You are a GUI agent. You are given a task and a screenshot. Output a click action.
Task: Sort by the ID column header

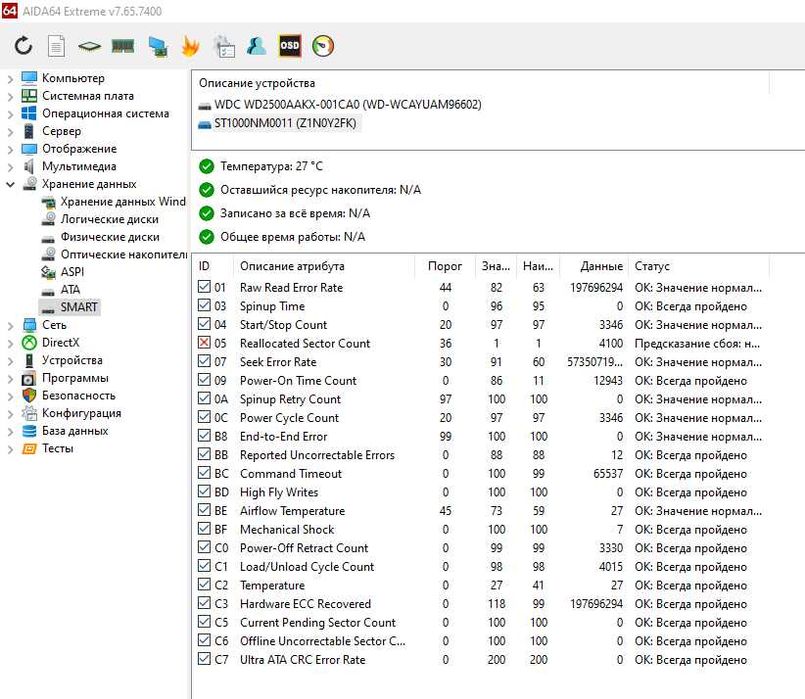pyautogui.click(x=214, y=266)
